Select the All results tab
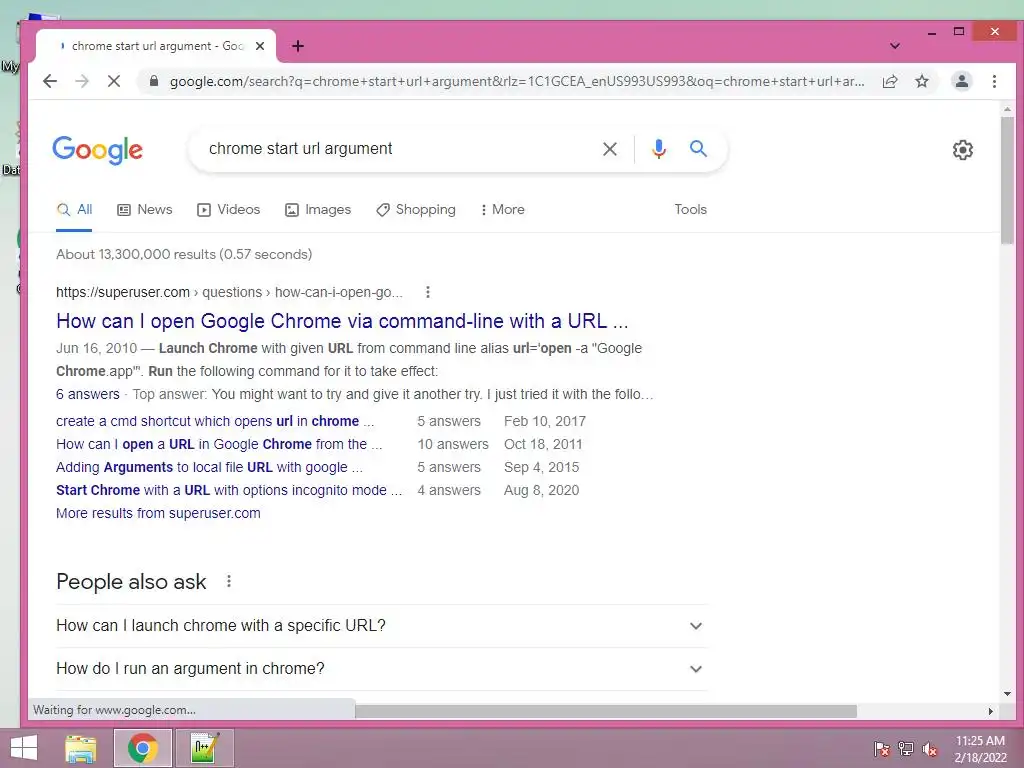Viewport: 1024px width, 768px height. coord(74,210)
